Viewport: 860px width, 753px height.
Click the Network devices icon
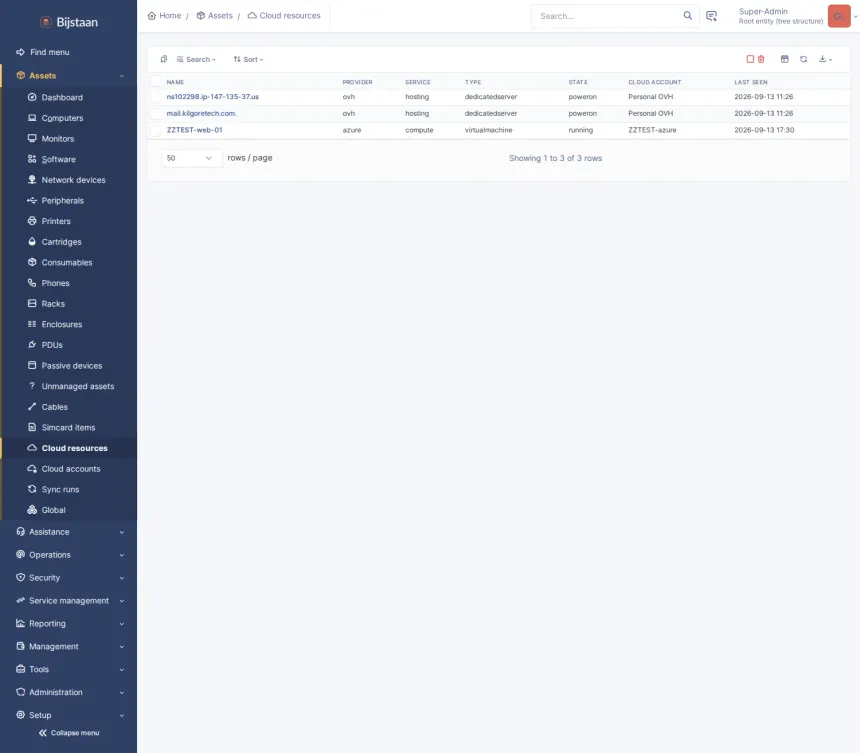click(32, 180)
